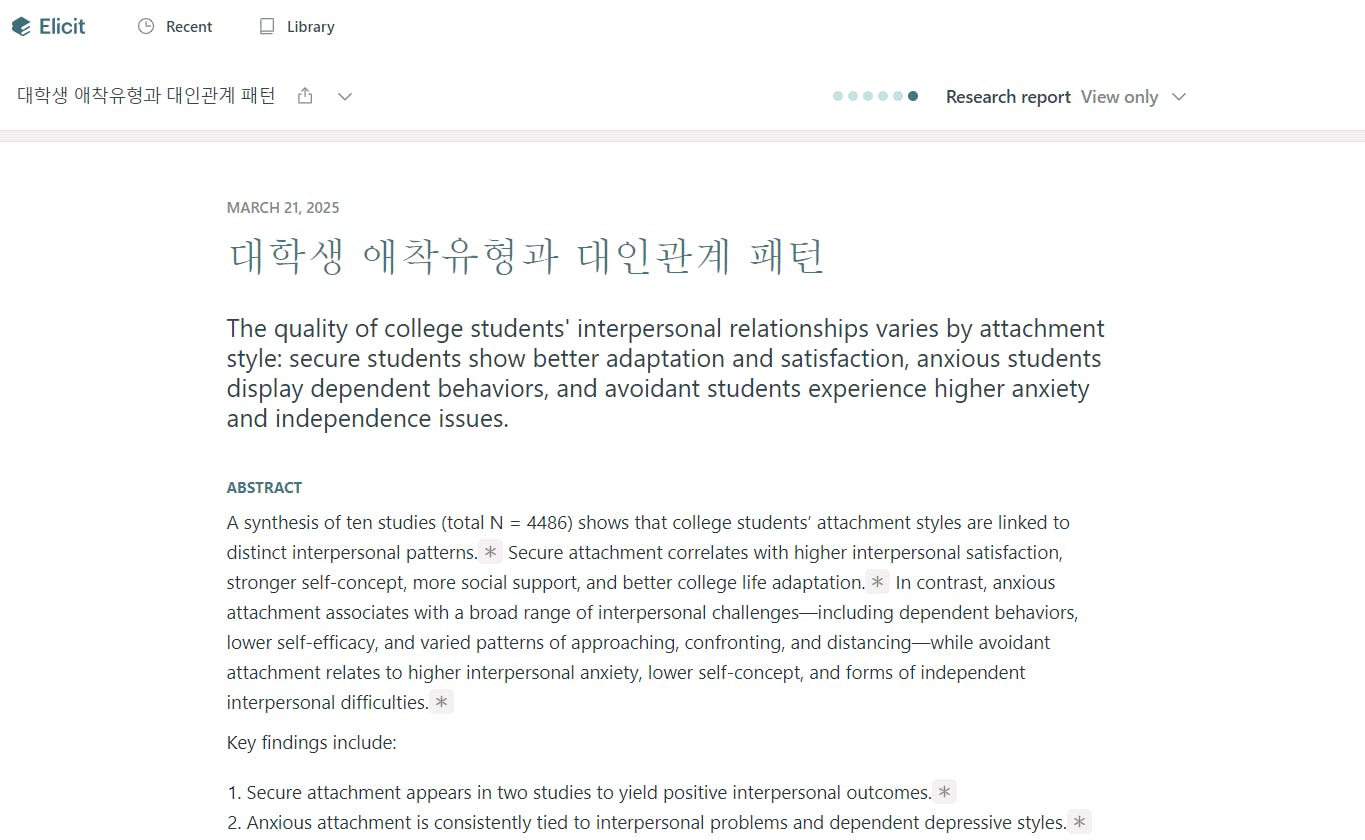1365x840 pixels.
Task: Open Recent via the clock icon
Action: [146, 27]
